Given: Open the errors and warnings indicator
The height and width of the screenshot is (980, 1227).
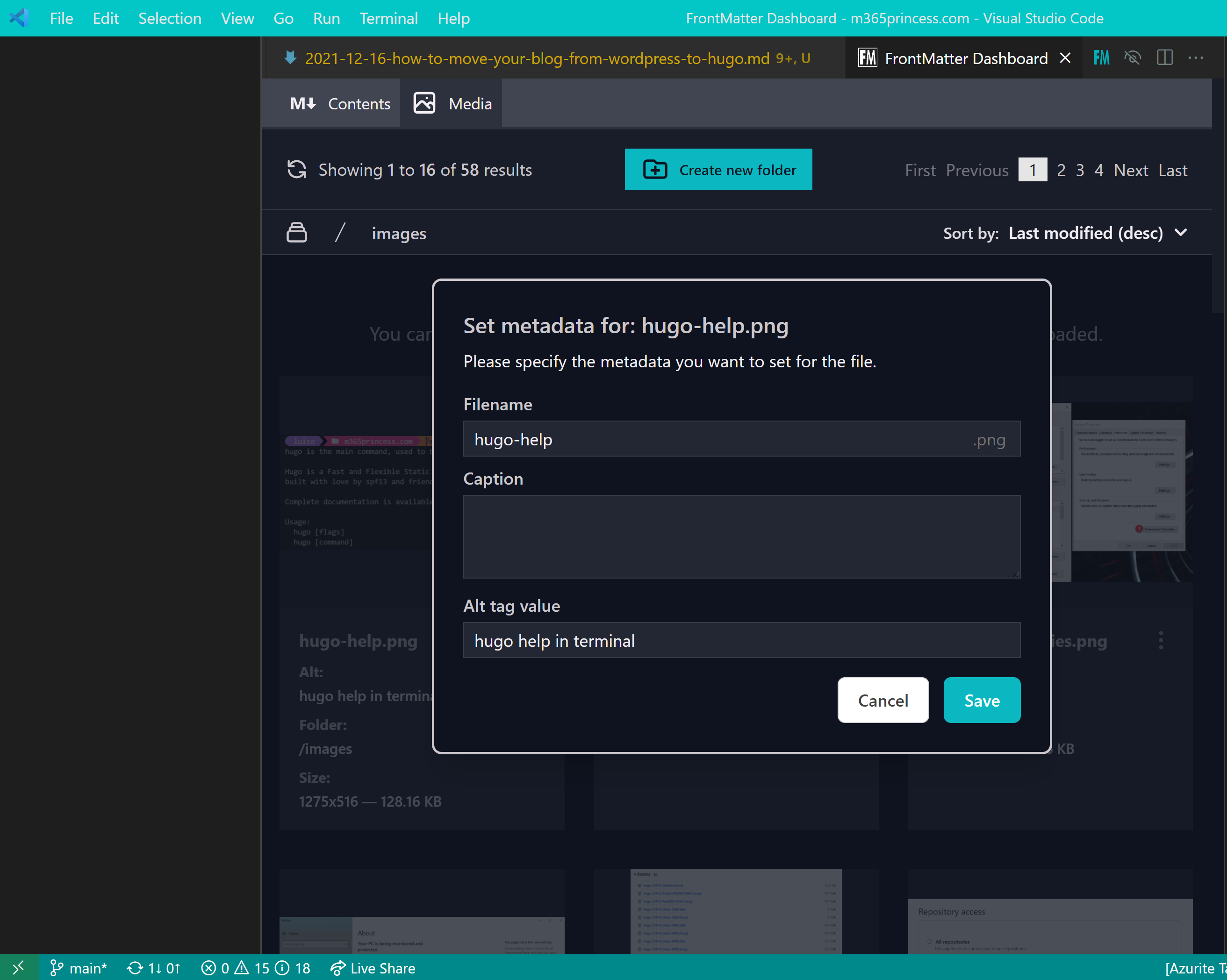Looking at the screenshot, I should pos(256,968).
